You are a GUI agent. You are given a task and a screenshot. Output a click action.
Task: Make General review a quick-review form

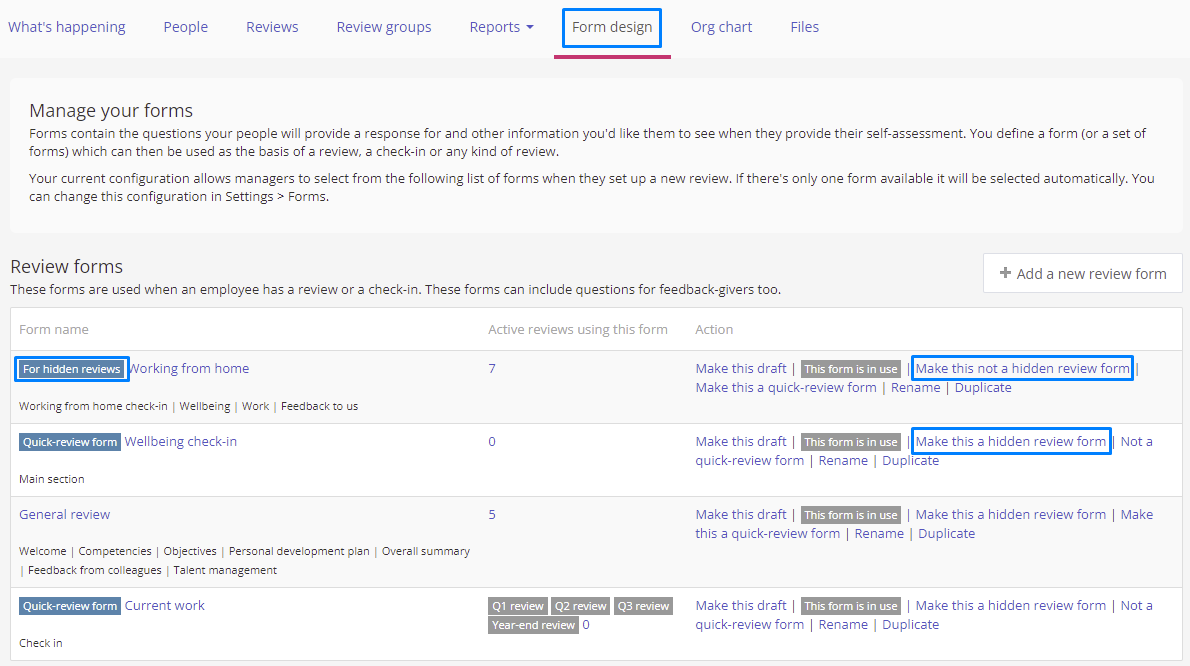(767, 533)
